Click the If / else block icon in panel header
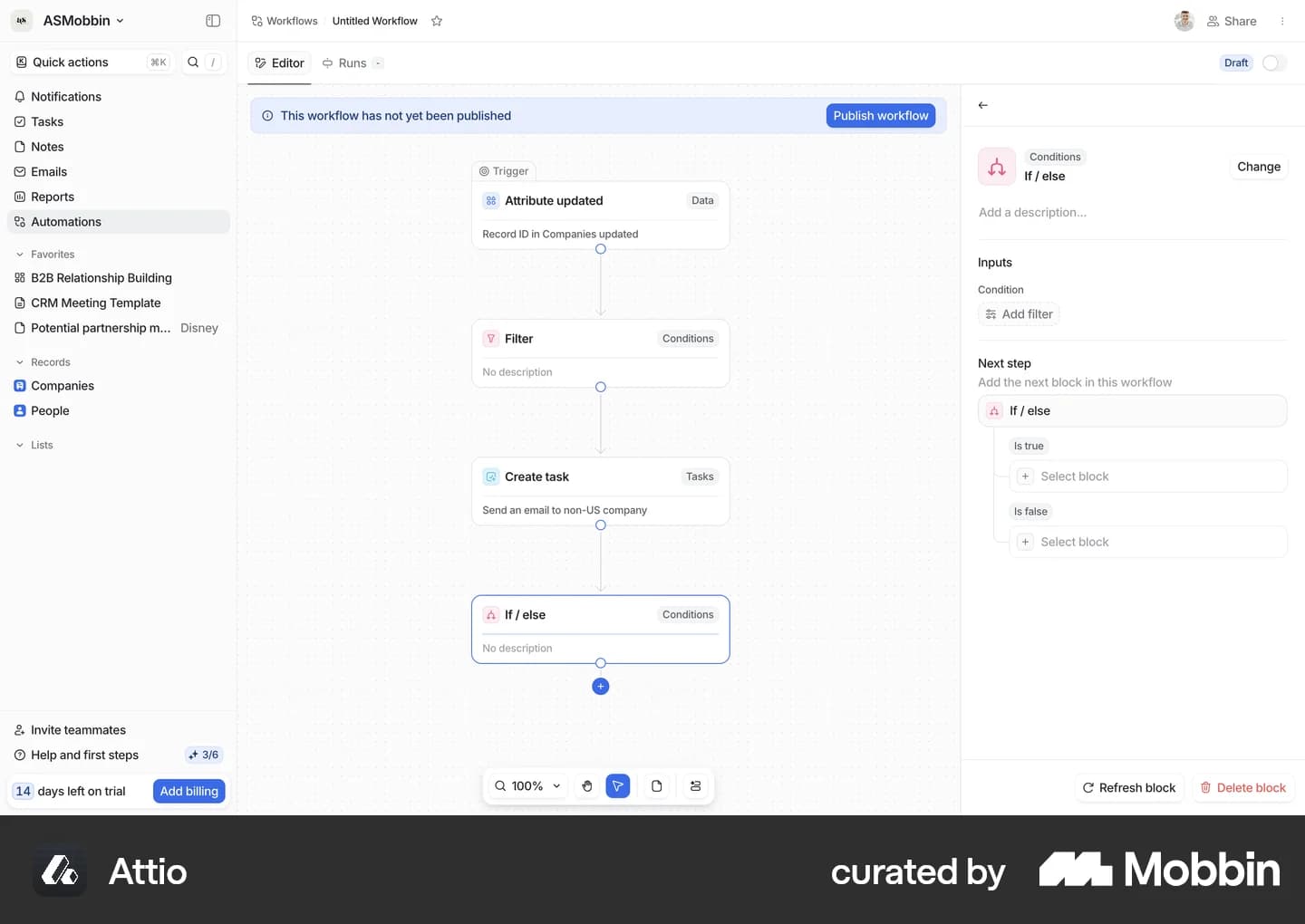 coord(997,167)
